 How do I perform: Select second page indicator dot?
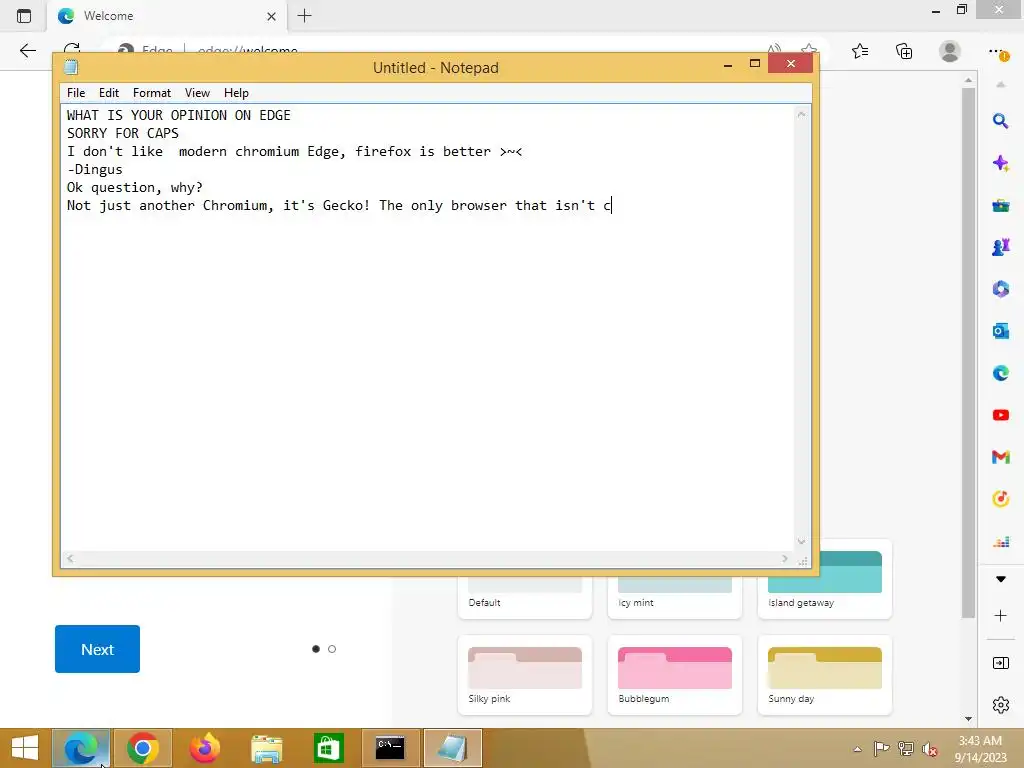332,649
